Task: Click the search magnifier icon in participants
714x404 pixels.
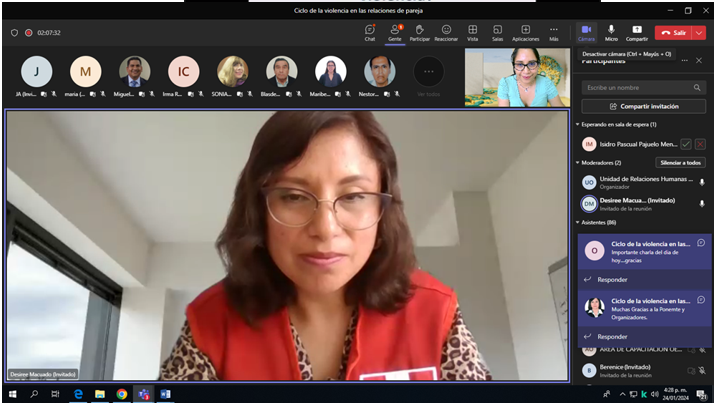Action: (x=697, y=87)
